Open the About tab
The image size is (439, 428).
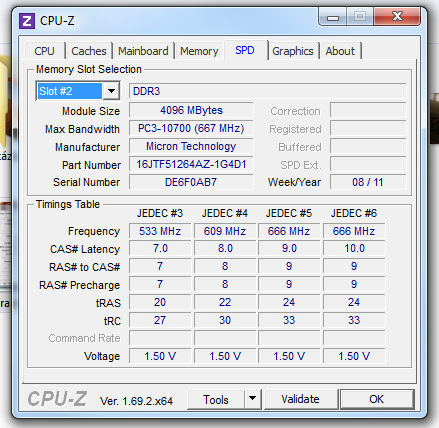coord(340,51)
